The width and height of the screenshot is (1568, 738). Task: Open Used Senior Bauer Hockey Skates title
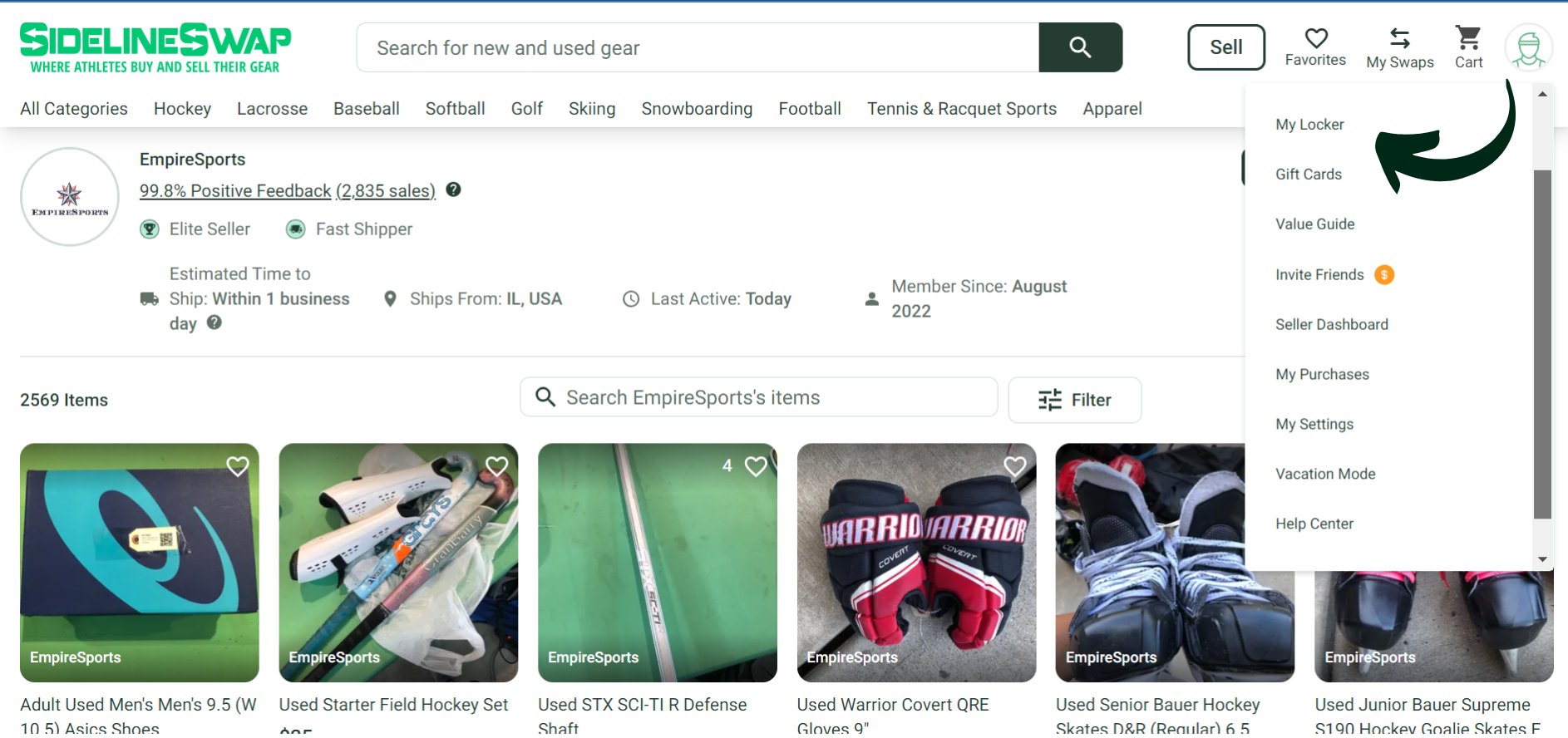coord(1157,716)
